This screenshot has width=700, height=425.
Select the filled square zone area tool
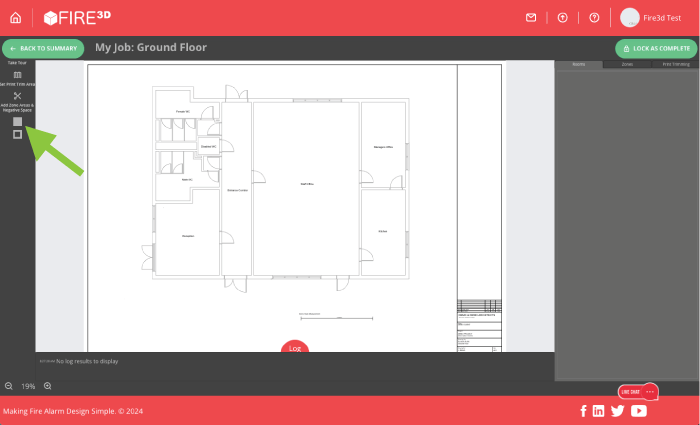click(x=17, y=121)
